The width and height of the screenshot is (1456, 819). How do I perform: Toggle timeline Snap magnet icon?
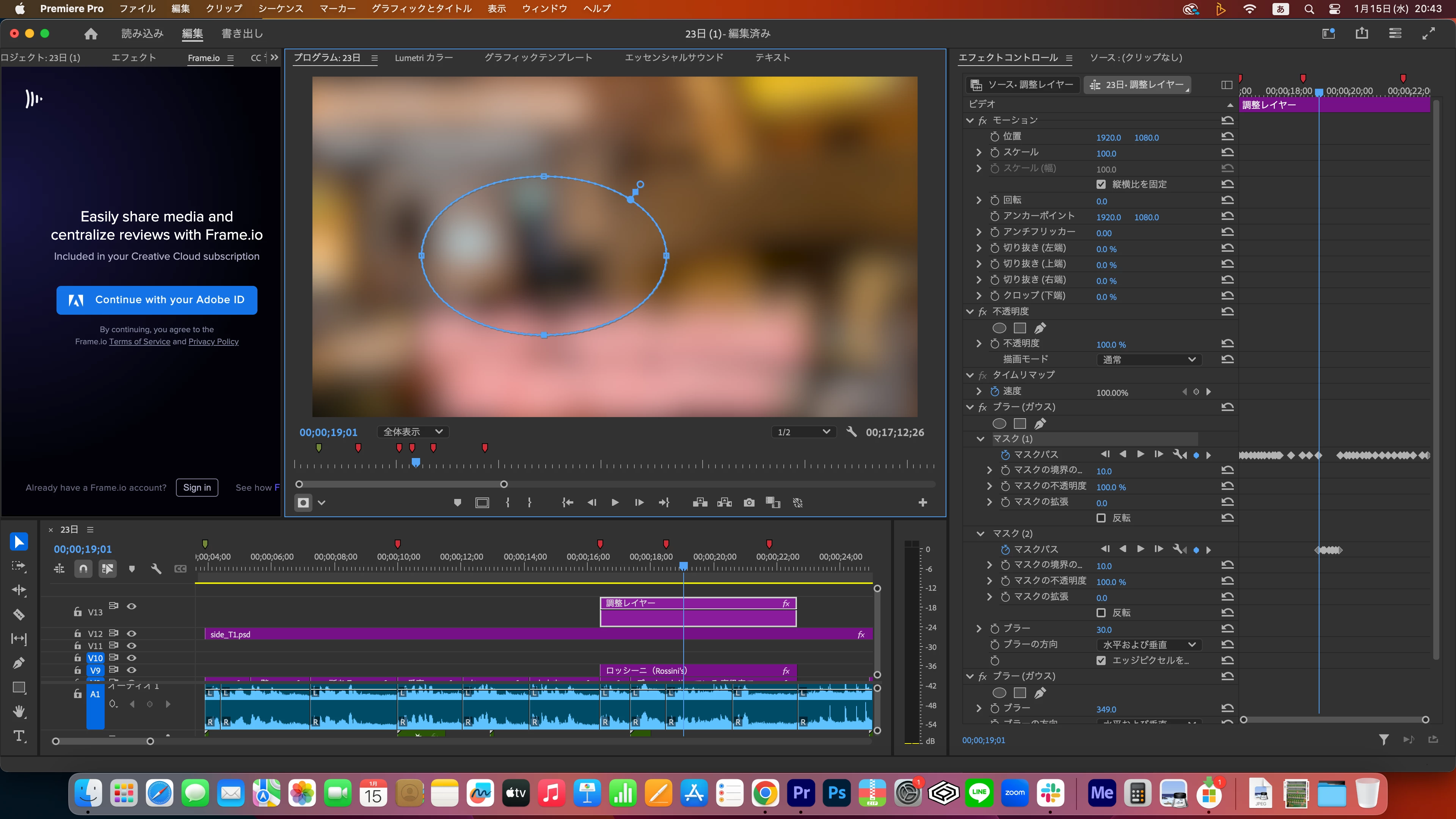[x=83, y=569]
